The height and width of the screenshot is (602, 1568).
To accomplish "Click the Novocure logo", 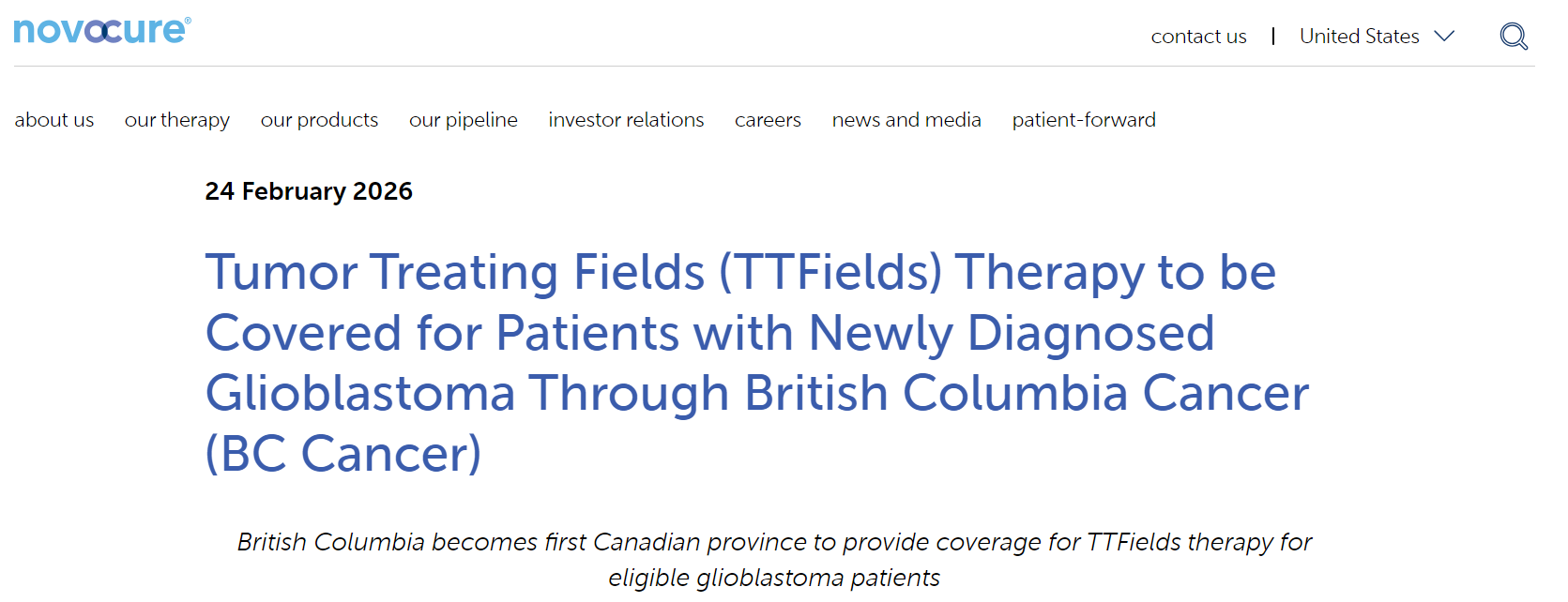I will 101,31.
